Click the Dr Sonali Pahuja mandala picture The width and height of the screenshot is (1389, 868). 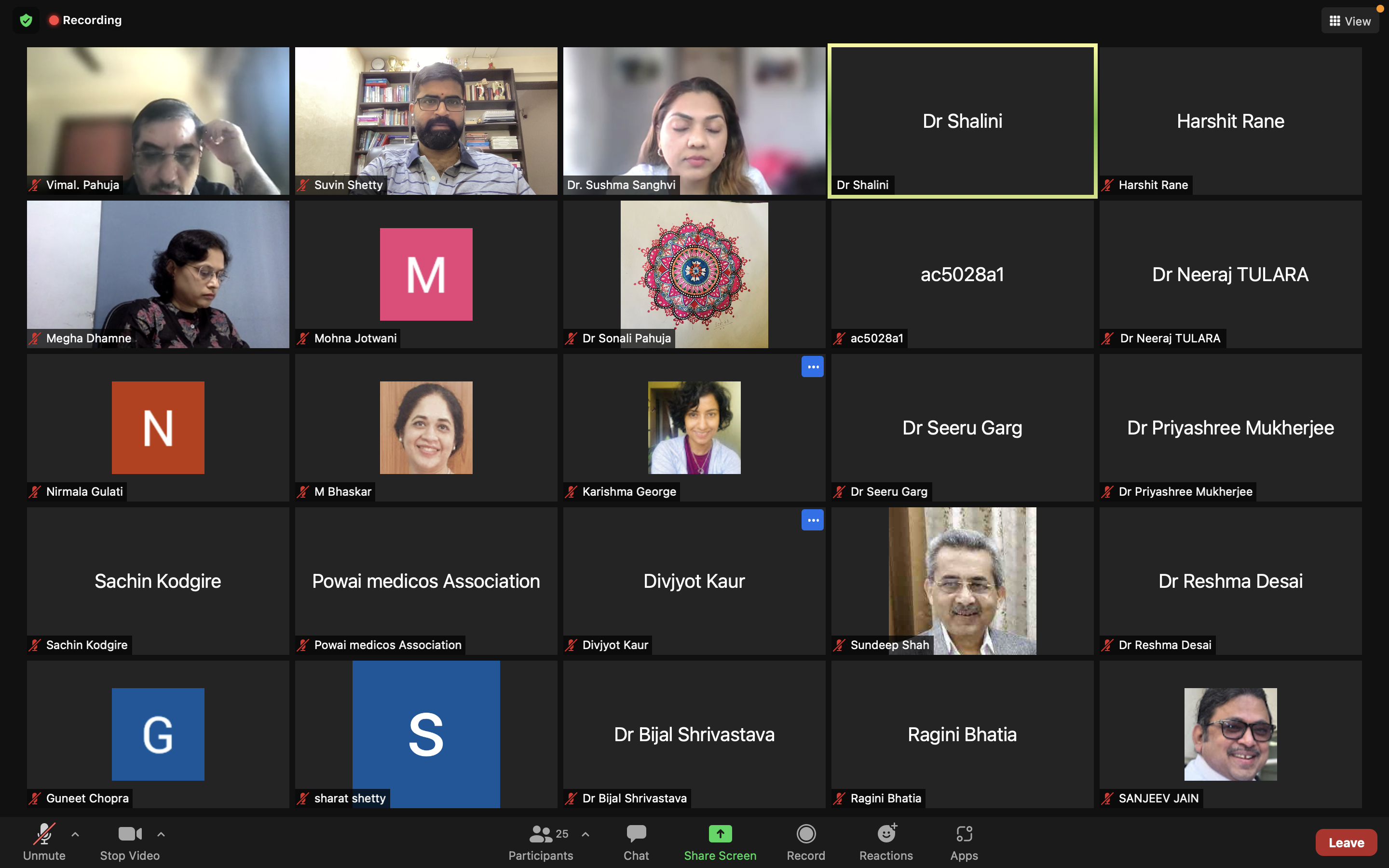pyautogui.click(x=694, y=274)
